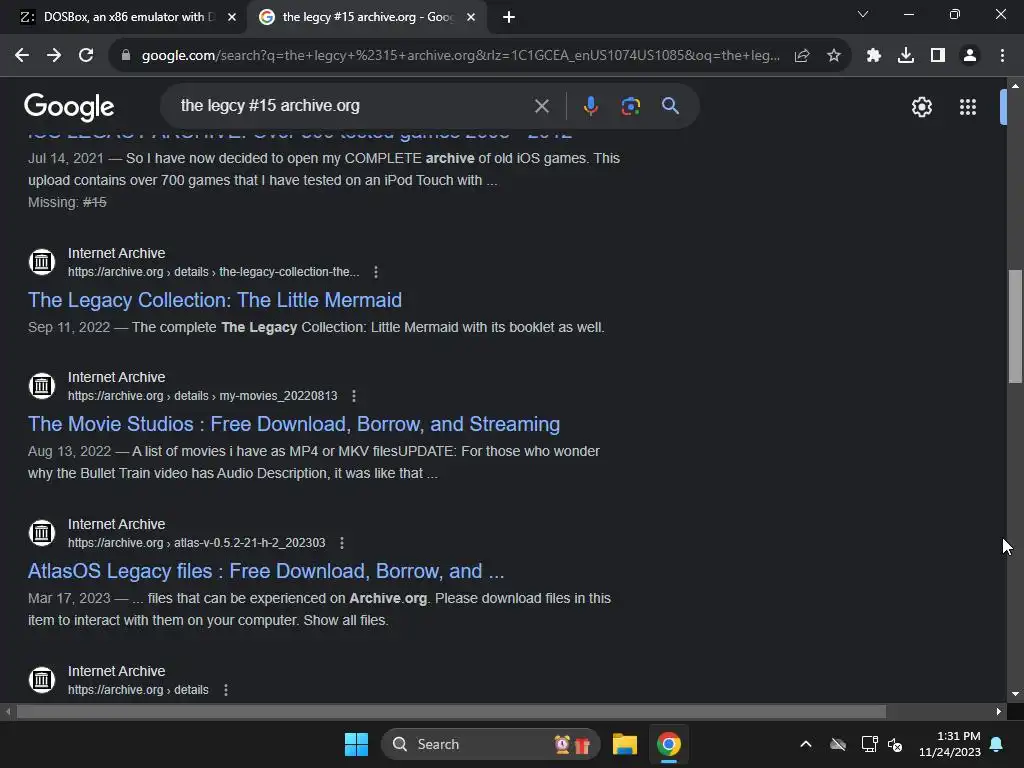Clear the Google search box

tap(541, 106)
